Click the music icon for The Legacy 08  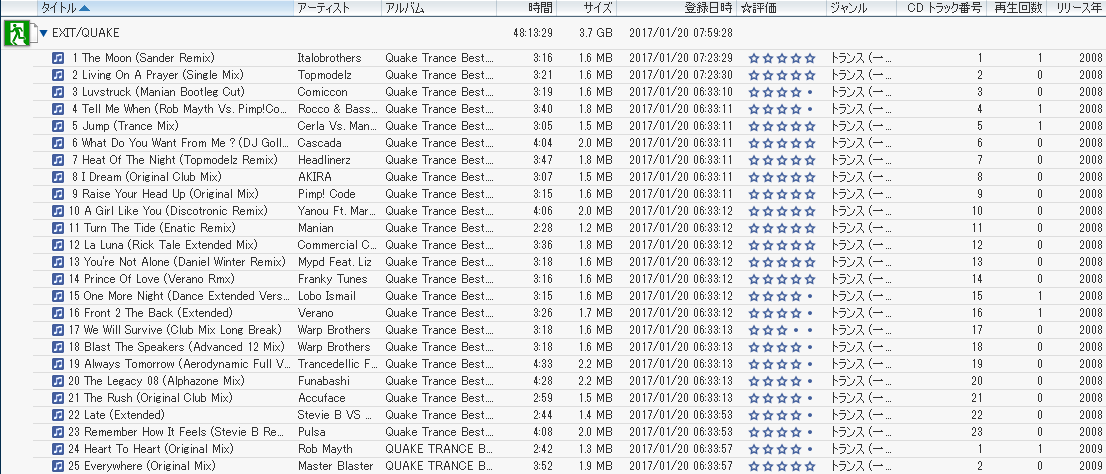(59, 381)
